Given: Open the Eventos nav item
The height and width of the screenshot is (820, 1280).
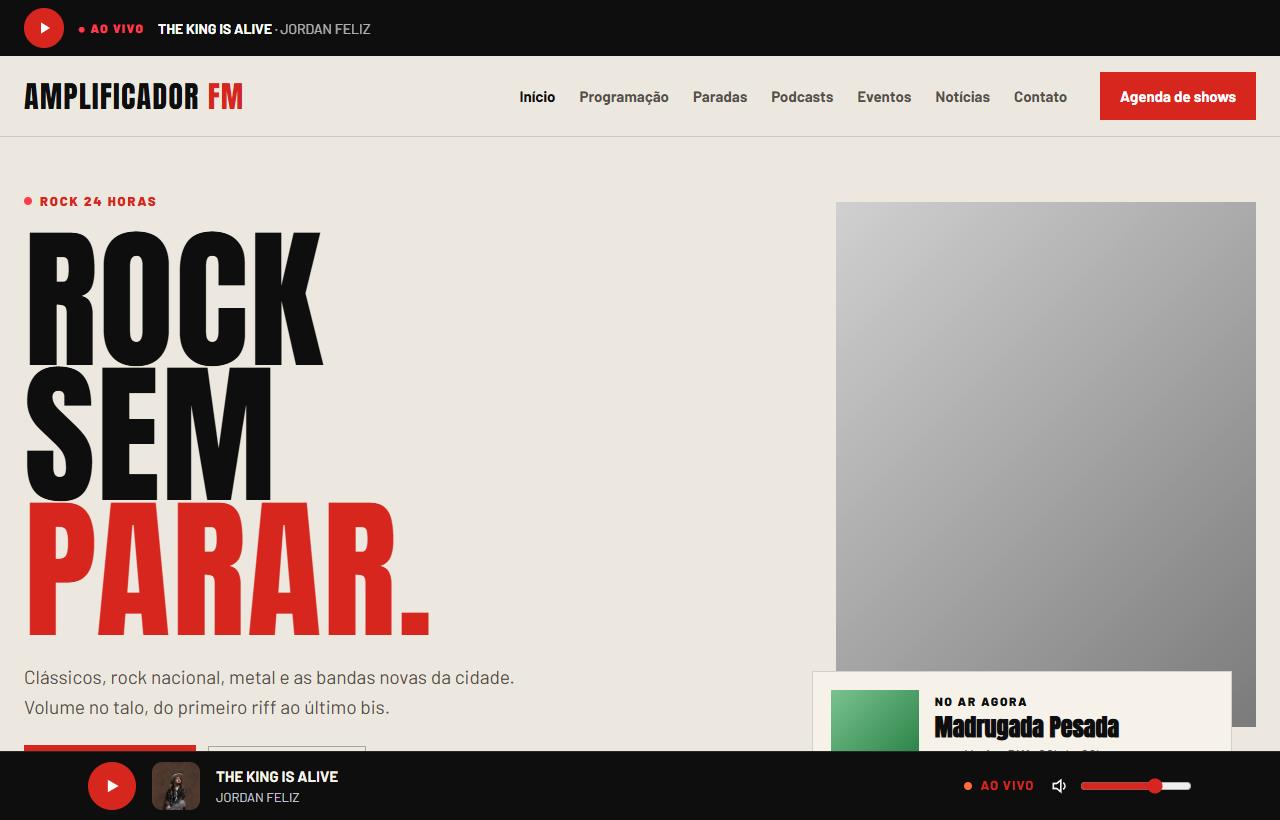Looking at the screenshot, I should click(x=884, y=97).
